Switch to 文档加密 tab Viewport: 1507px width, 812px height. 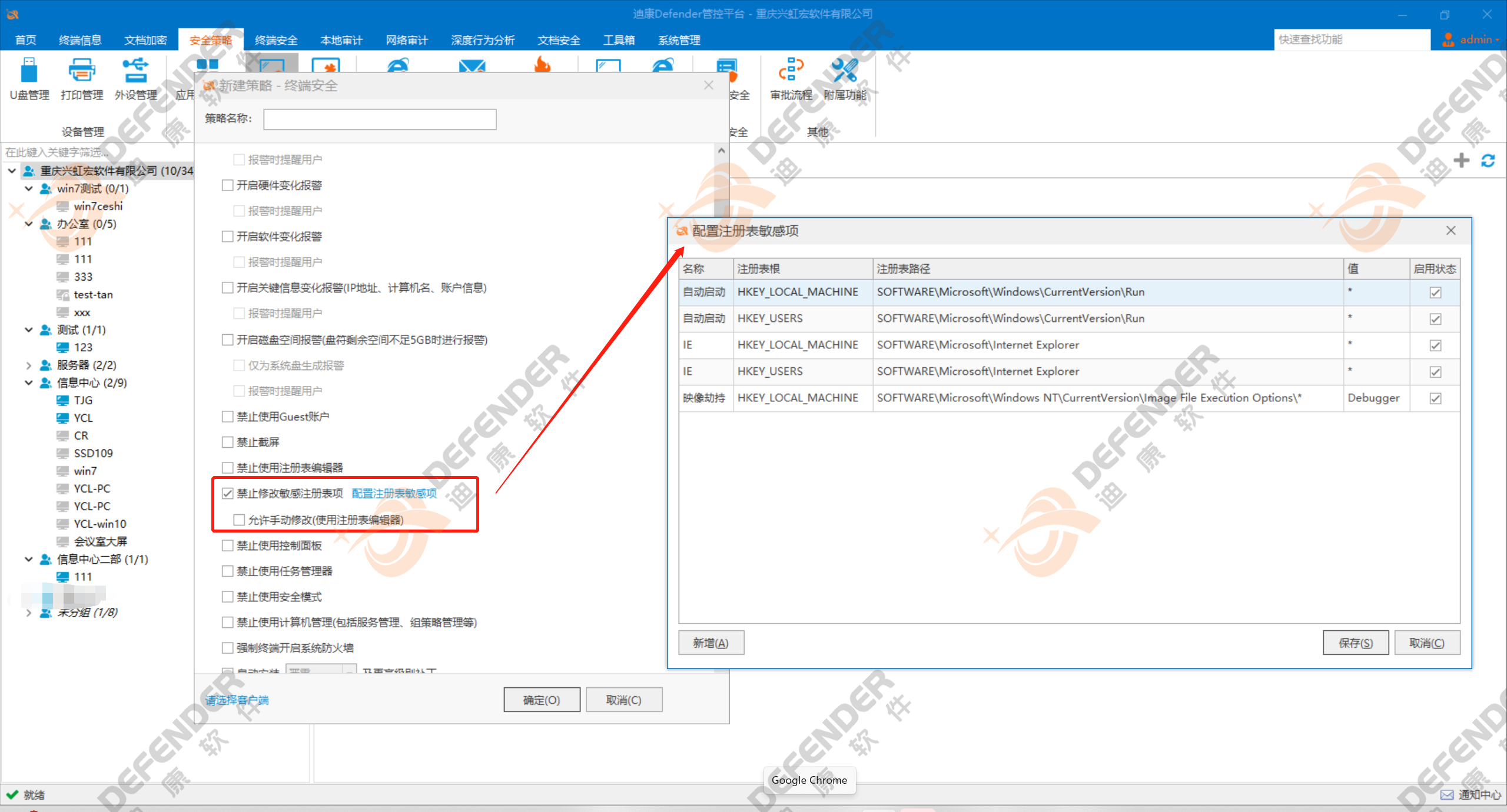[145, 40]
